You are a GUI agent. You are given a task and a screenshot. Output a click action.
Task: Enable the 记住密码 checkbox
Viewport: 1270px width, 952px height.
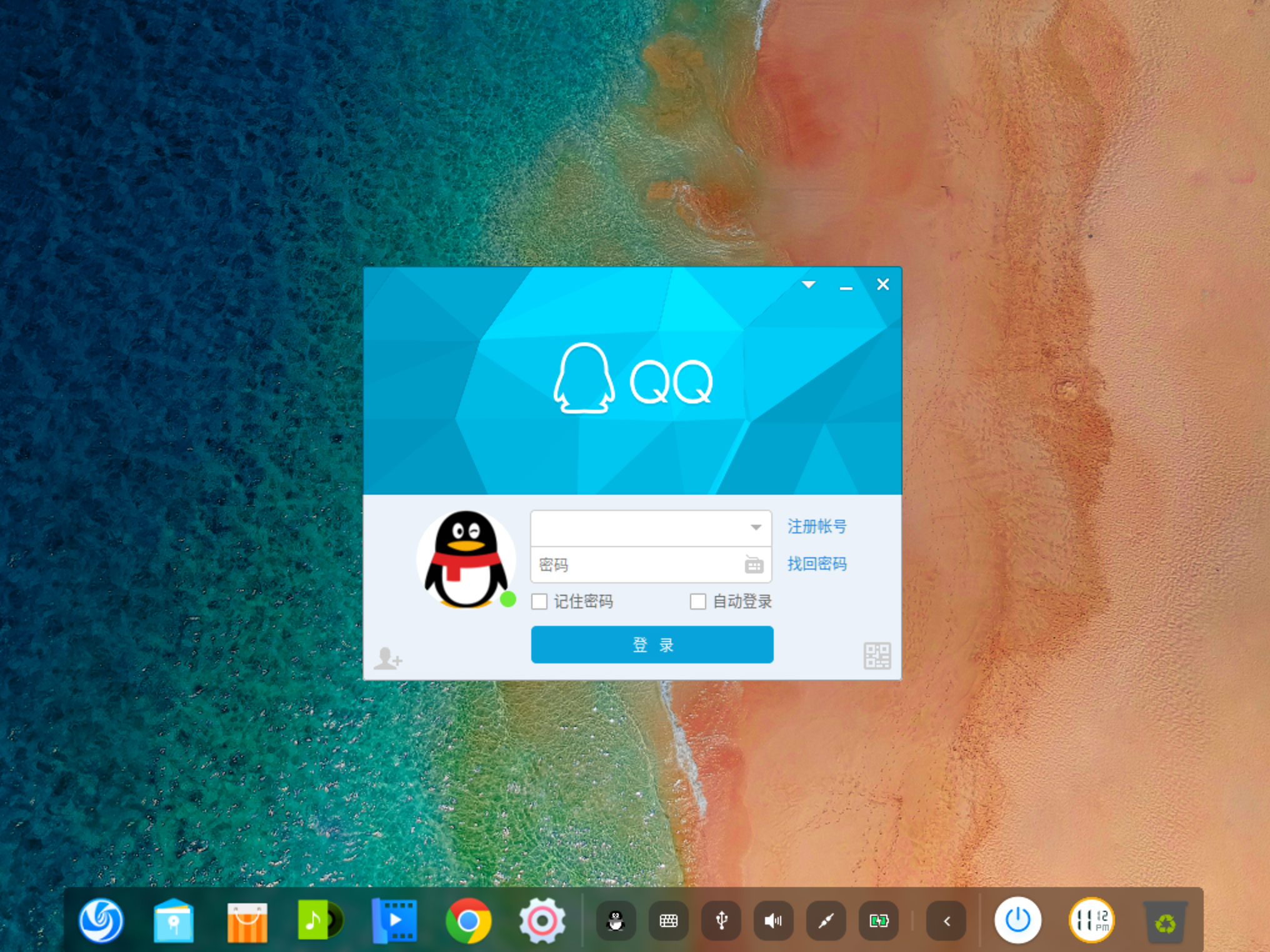(x=539, y=602)
